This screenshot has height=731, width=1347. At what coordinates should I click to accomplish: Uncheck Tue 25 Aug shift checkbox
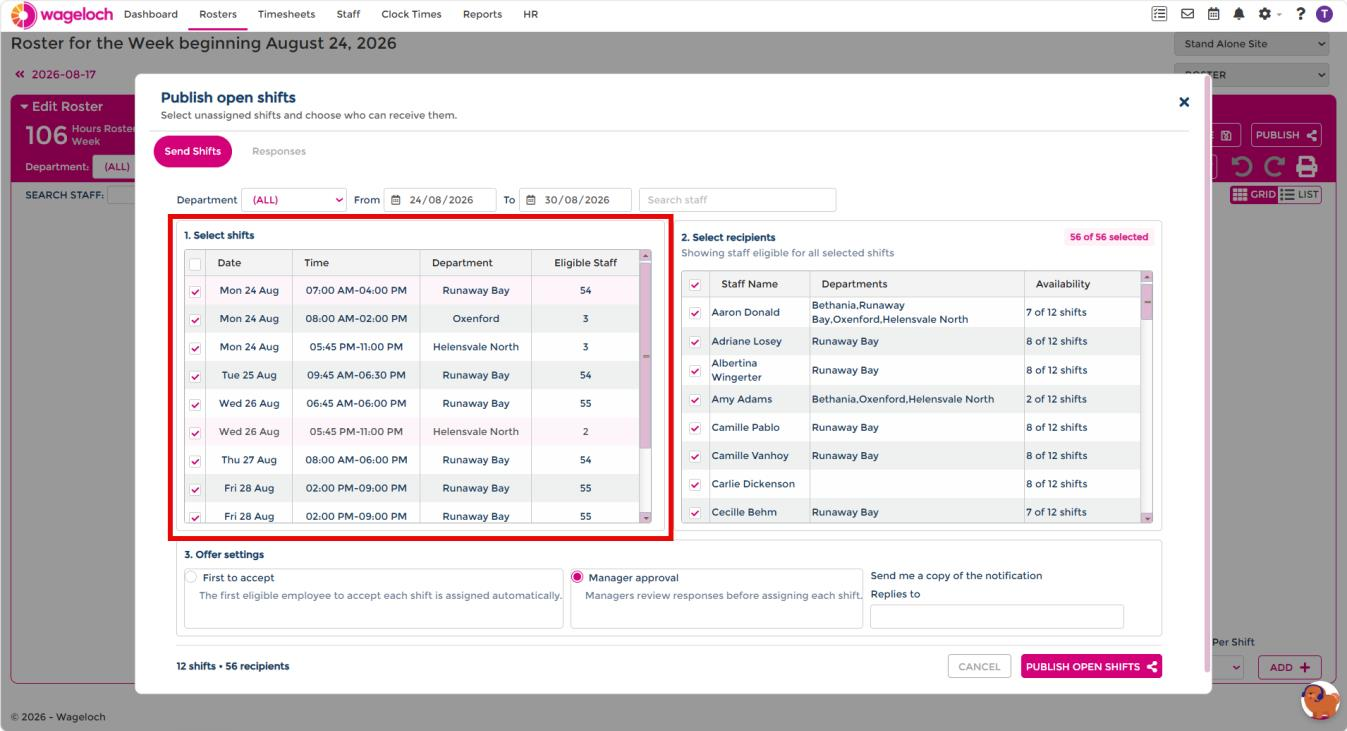[x=195, y=376]
